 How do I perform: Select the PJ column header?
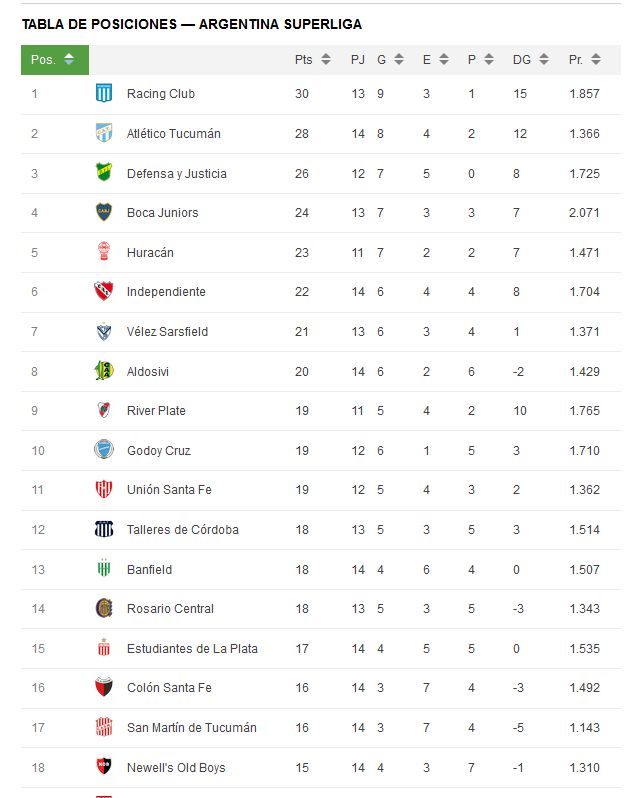tap(358, 60)
